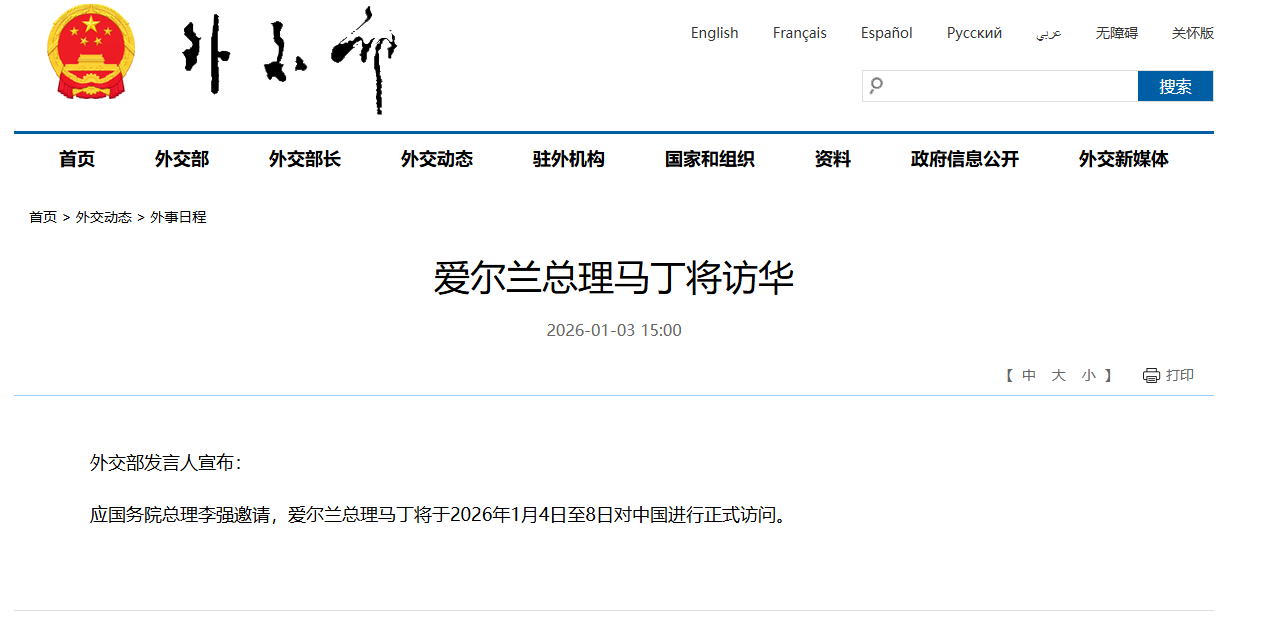Open the 首页 navigation menu item
The height and width of the screenshot is (640, 1266).
tap(76, 158)
